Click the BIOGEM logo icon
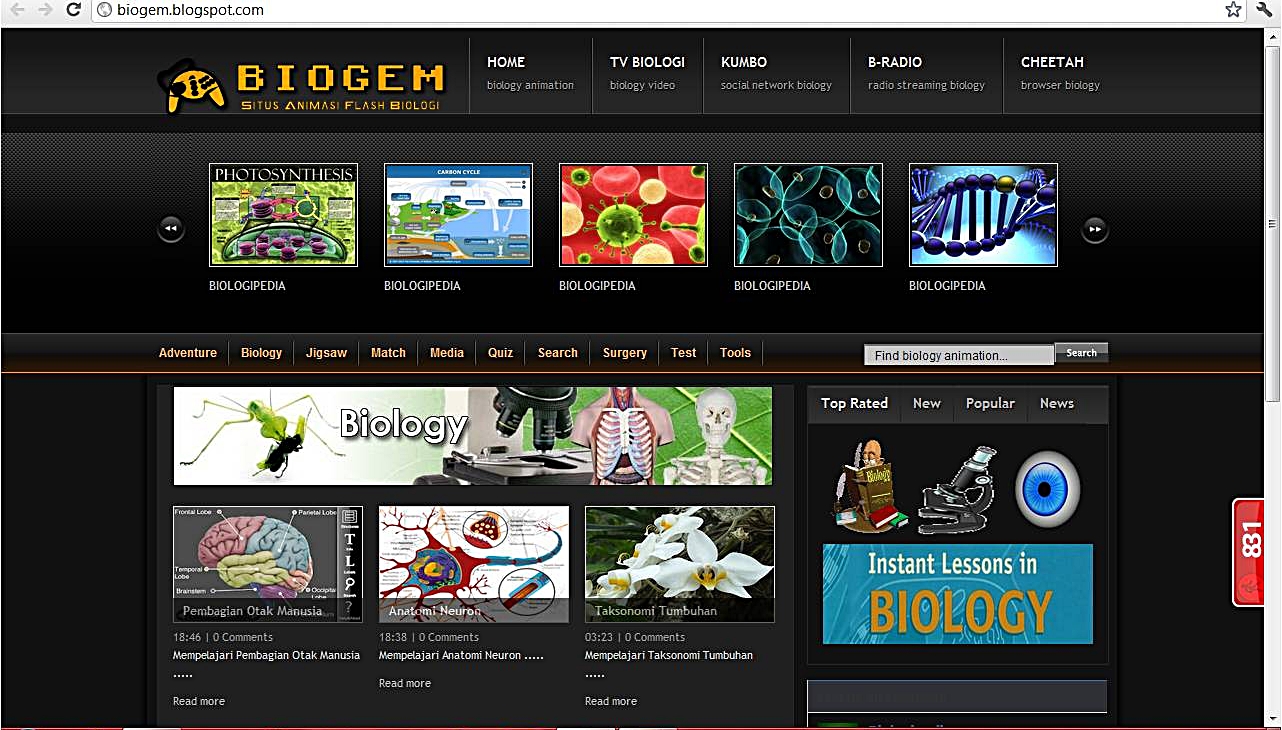 click(x=190, y=84)
